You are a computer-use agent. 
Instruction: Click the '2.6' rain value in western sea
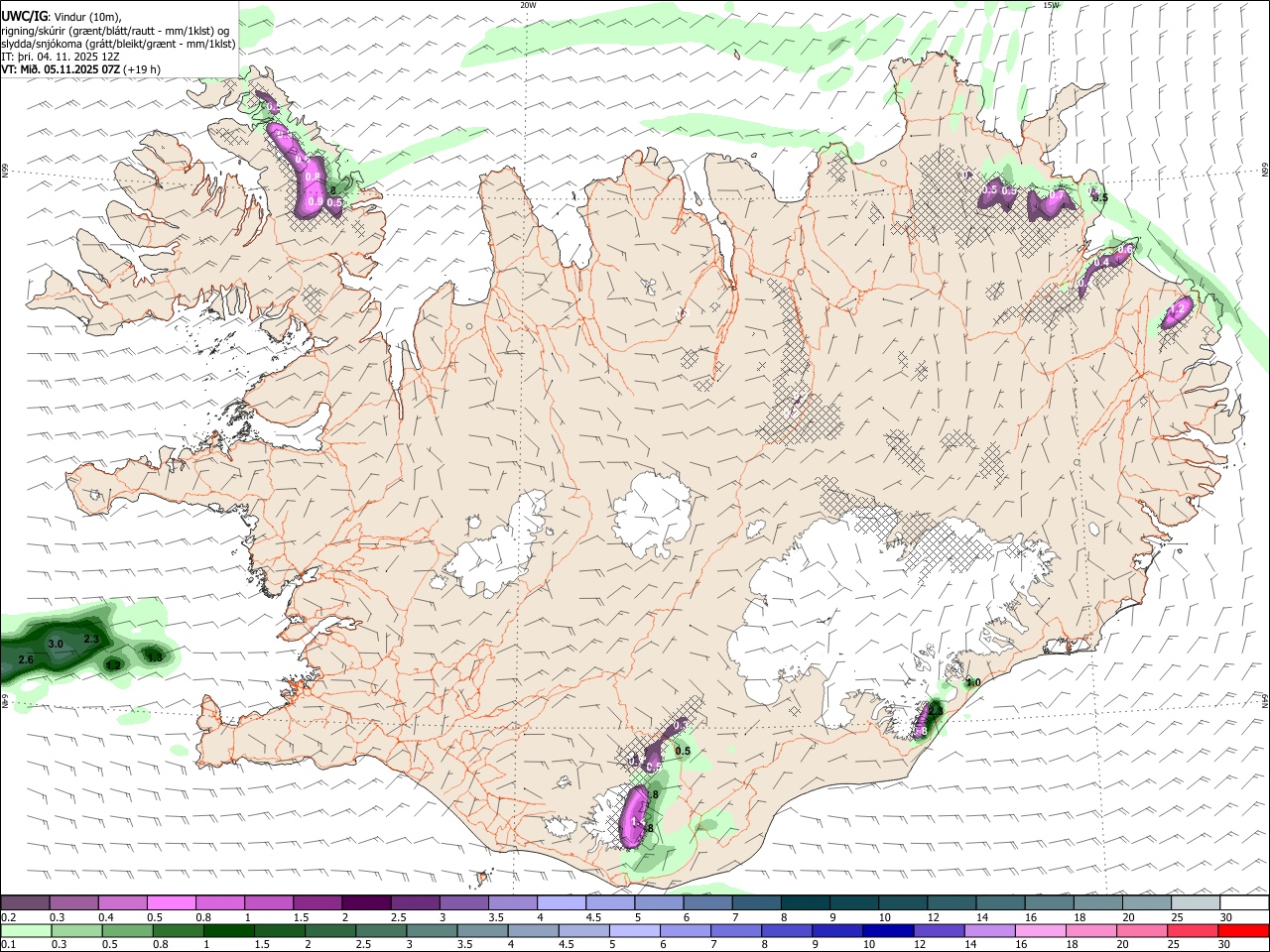click(26, 659)
